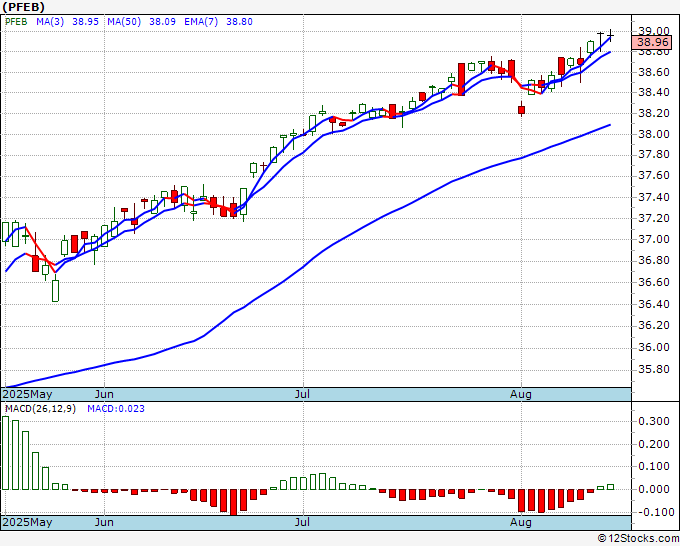Open the 12Stocks.com copyright link
The width and height of the screenshot is (680, 546).
638,539
